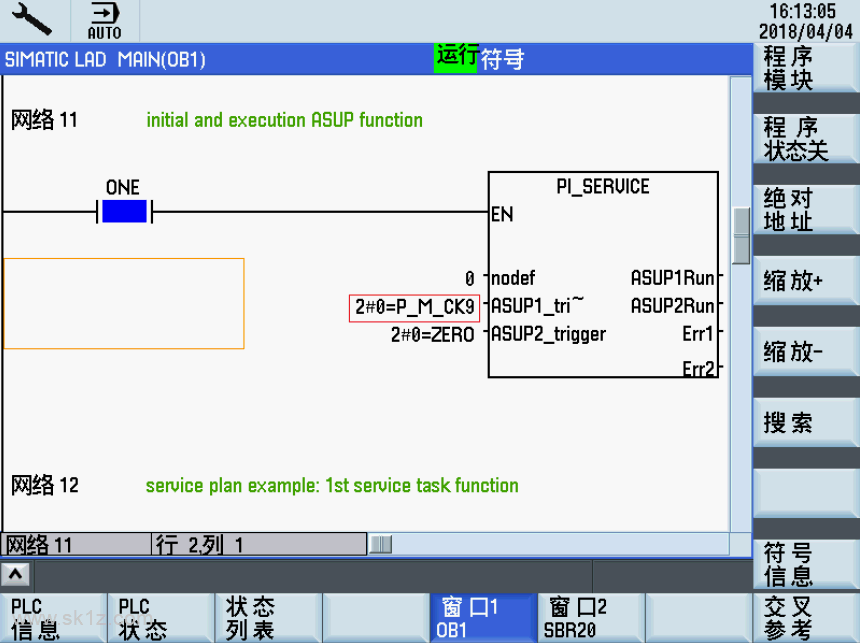
Task: Click the 行 2,列 1 position field
Action: coord(259,544)
